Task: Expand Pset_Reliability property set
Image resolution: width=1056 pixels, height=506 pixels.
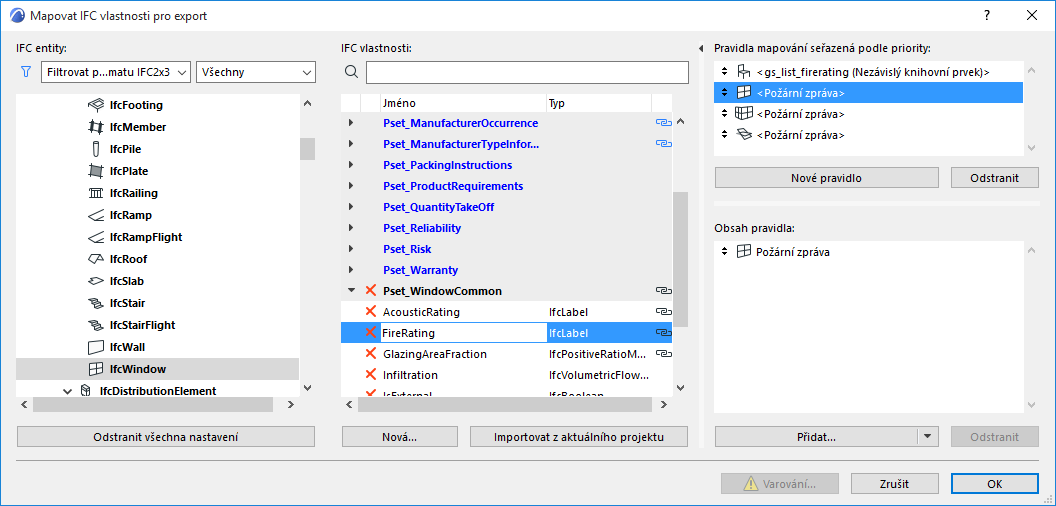Action: tap(351, 228)
